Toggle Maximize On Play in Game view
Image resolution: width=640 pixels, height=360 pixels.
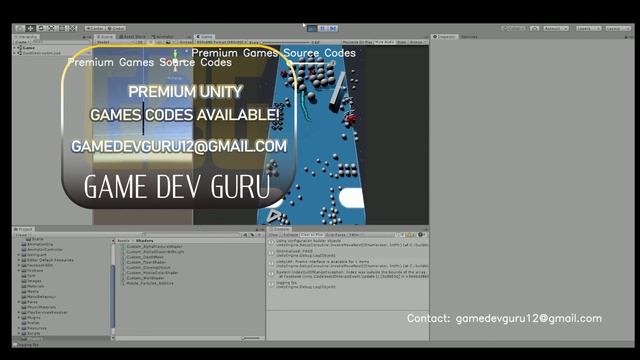358,42
